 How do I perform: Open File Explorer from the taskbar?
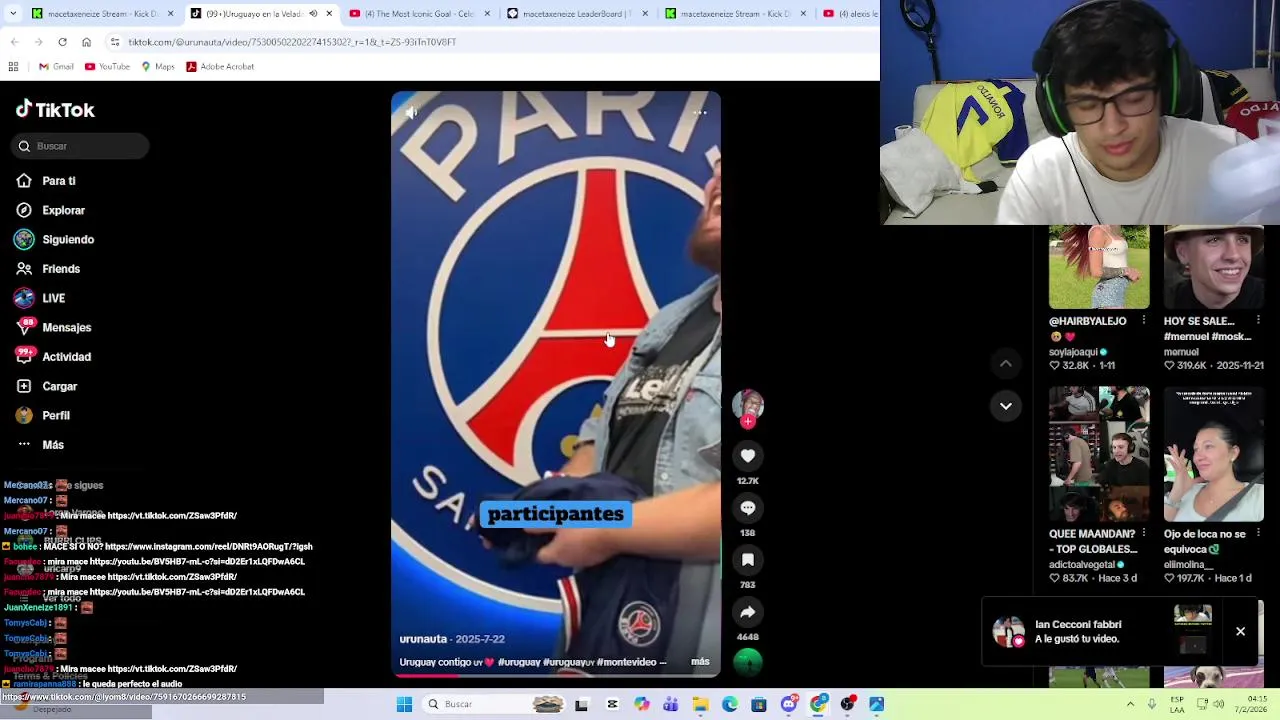700,704
